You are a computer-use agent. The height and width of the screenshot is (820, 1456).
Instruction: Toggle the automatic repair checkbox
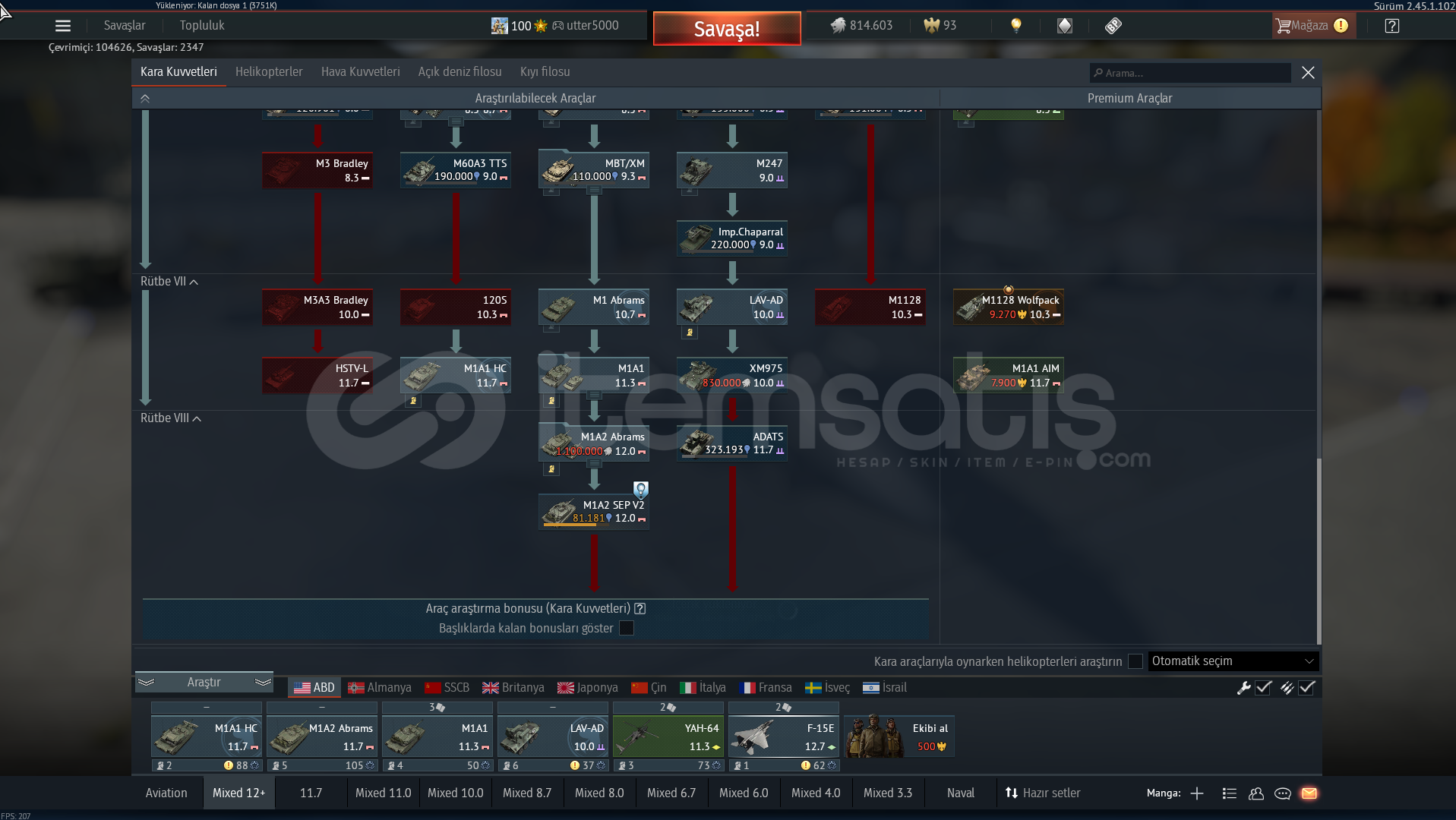tap(1264, 688)
